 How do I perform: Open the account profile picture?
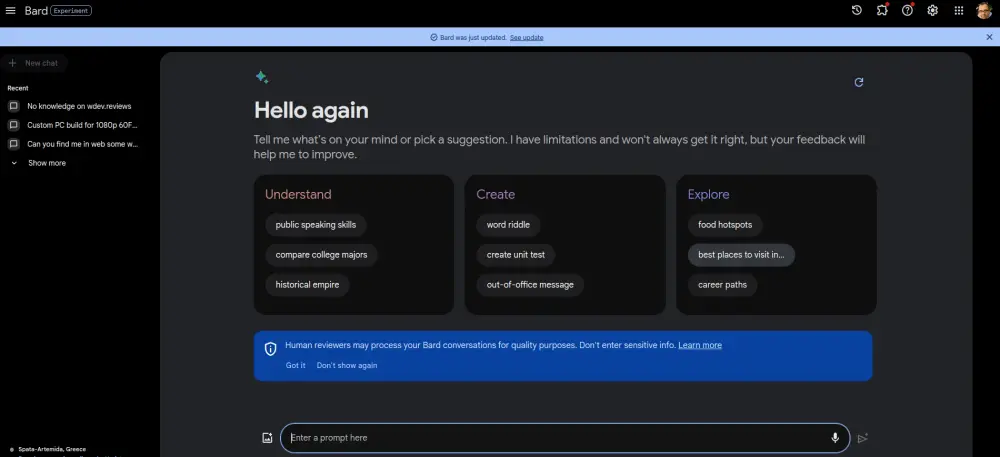pos(984,10)
